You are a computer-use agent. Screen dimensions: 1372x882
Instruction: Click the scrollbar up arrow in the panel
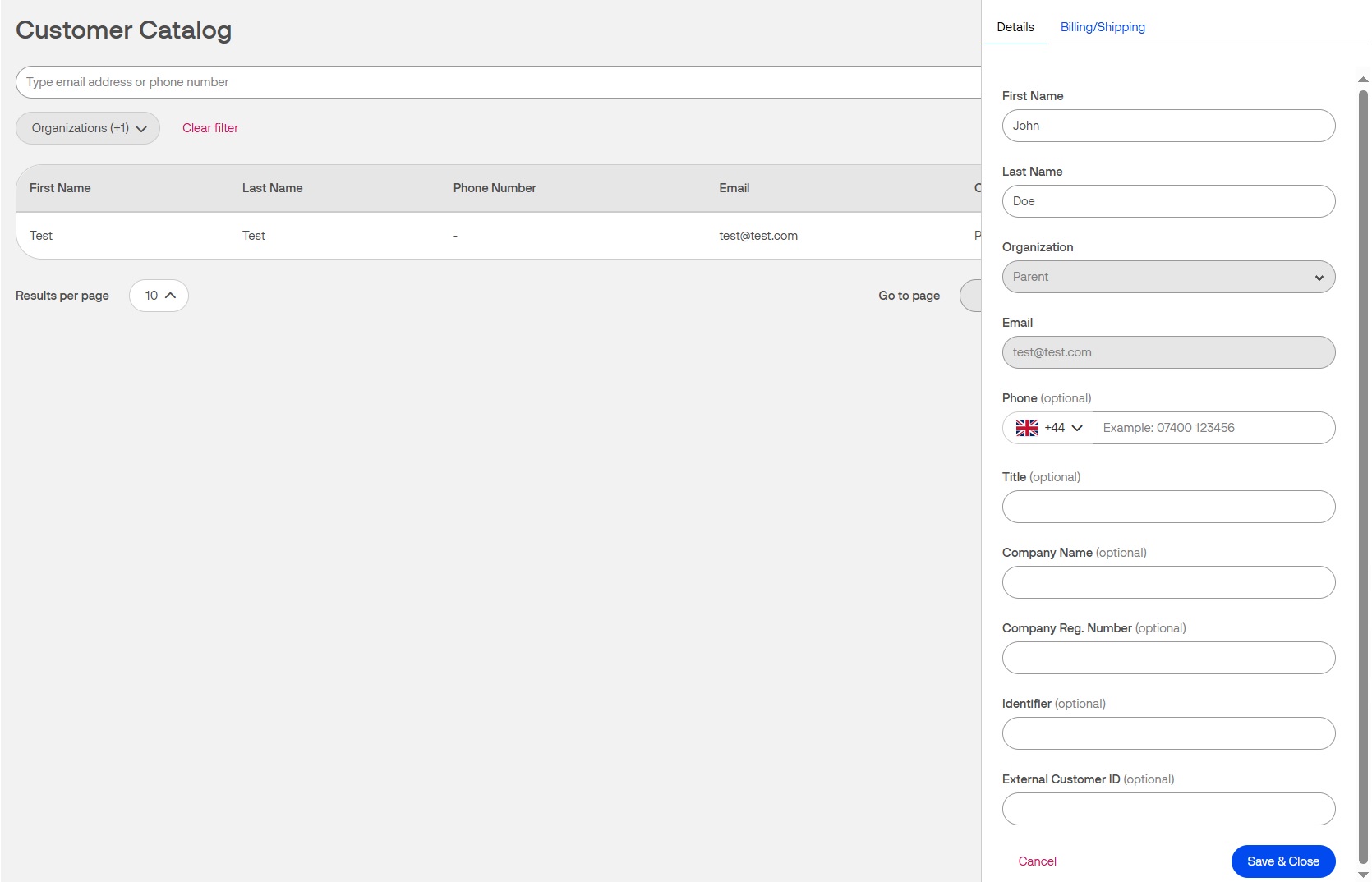click(1364, 79)
